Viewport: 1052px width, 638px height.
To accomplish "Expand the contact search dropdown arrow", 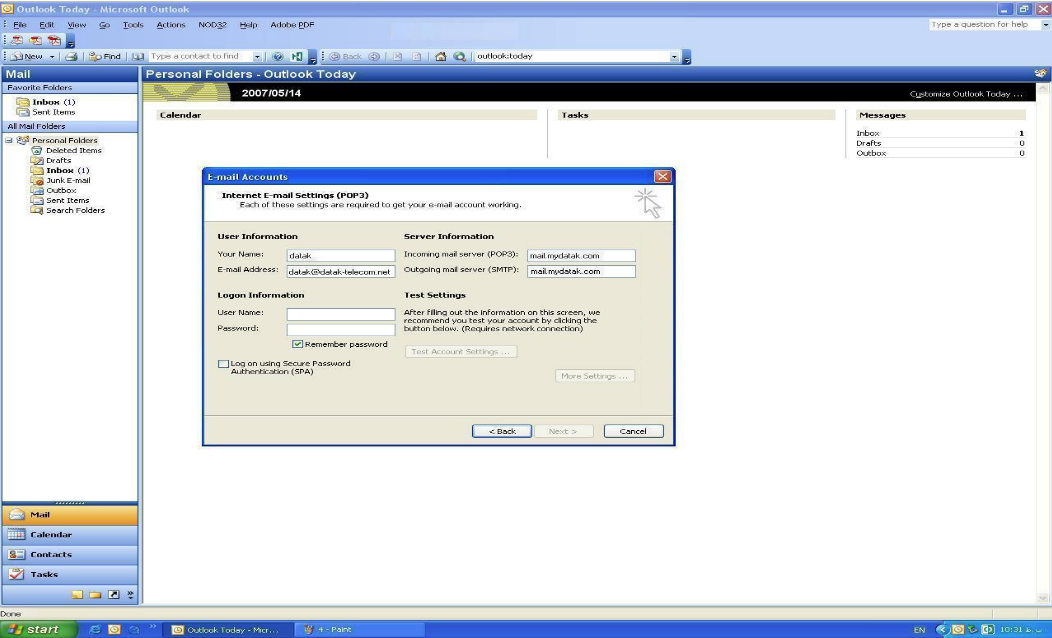I will tap(257, 56).
